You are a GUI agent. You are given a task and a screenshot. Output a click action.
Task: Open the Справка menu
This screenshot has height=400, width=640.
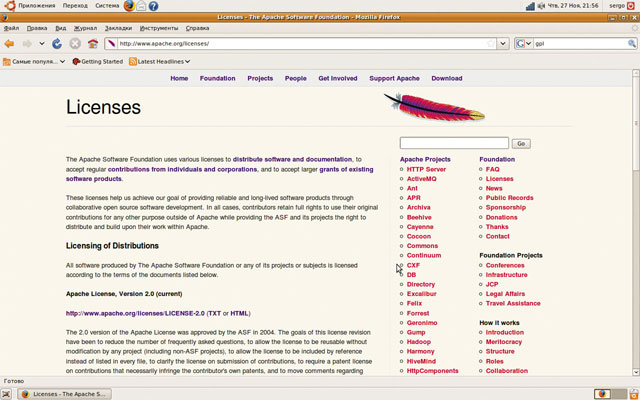click(x=198, y=28)
